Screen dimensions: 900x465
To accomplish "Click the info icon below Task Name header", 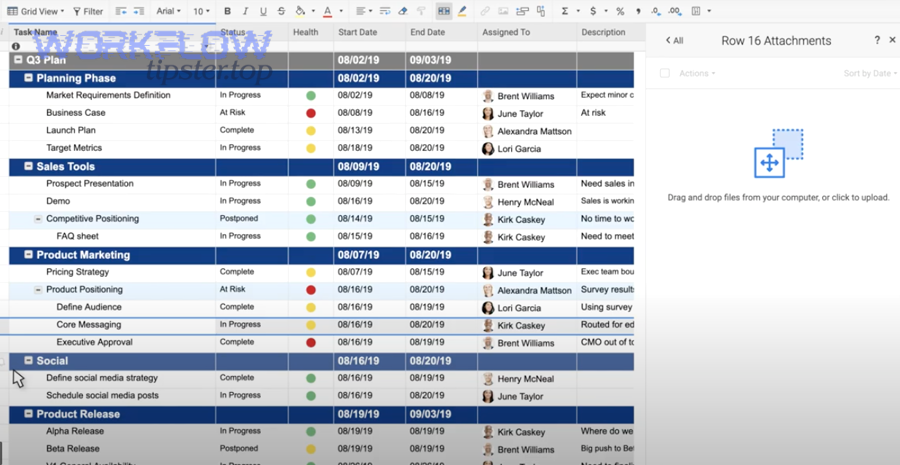I will [x=15, y=46].
